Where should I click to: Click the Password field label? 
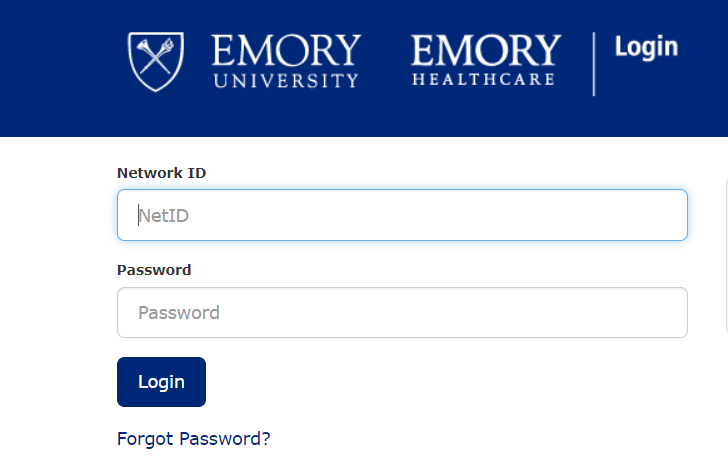pos(154,270)
